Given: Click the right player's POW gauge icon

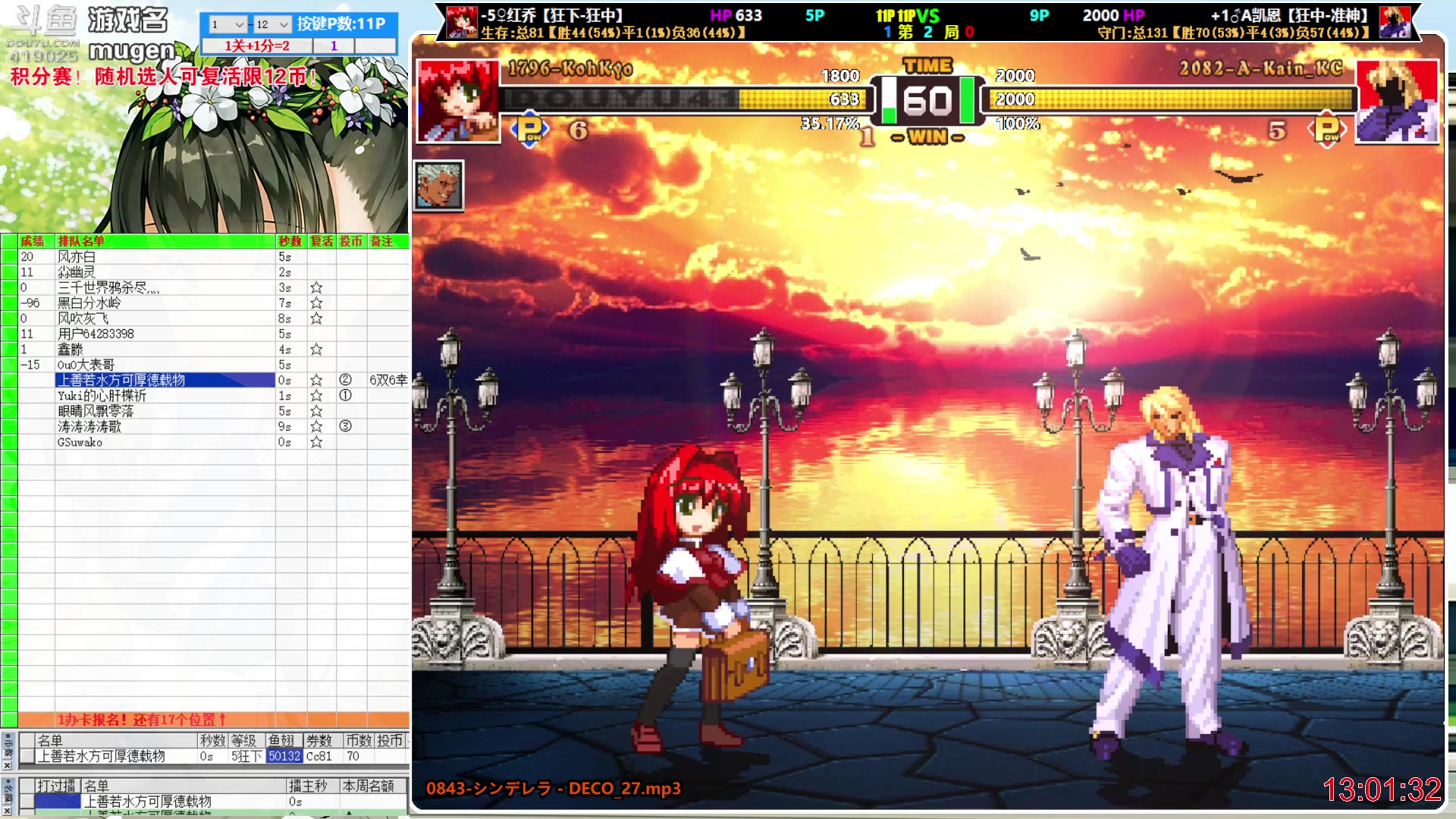Looking at the screenshot, I should (x=1327, y=130).
